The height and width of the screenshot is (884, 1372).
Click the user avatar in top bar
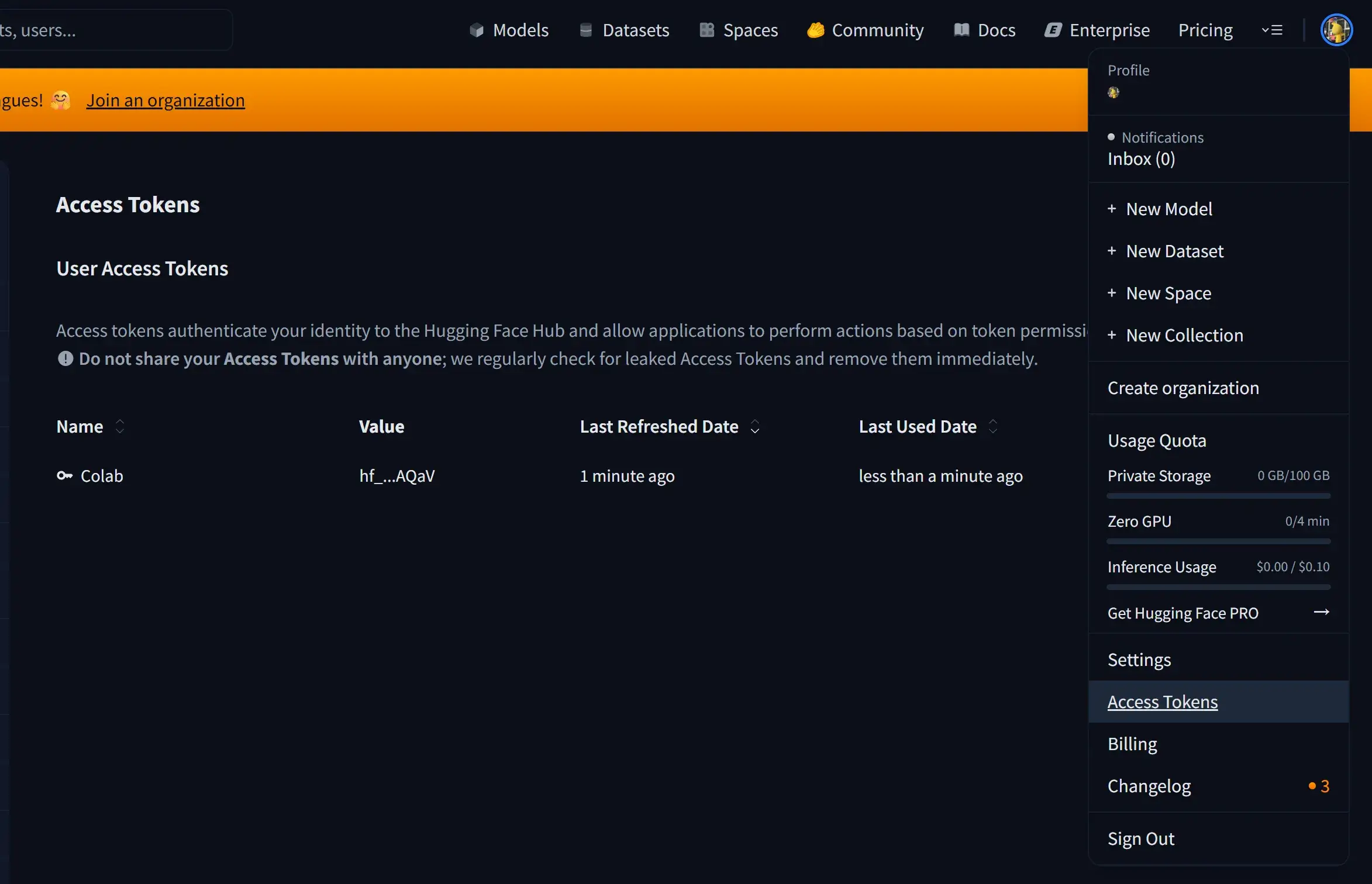(1336, 30)
